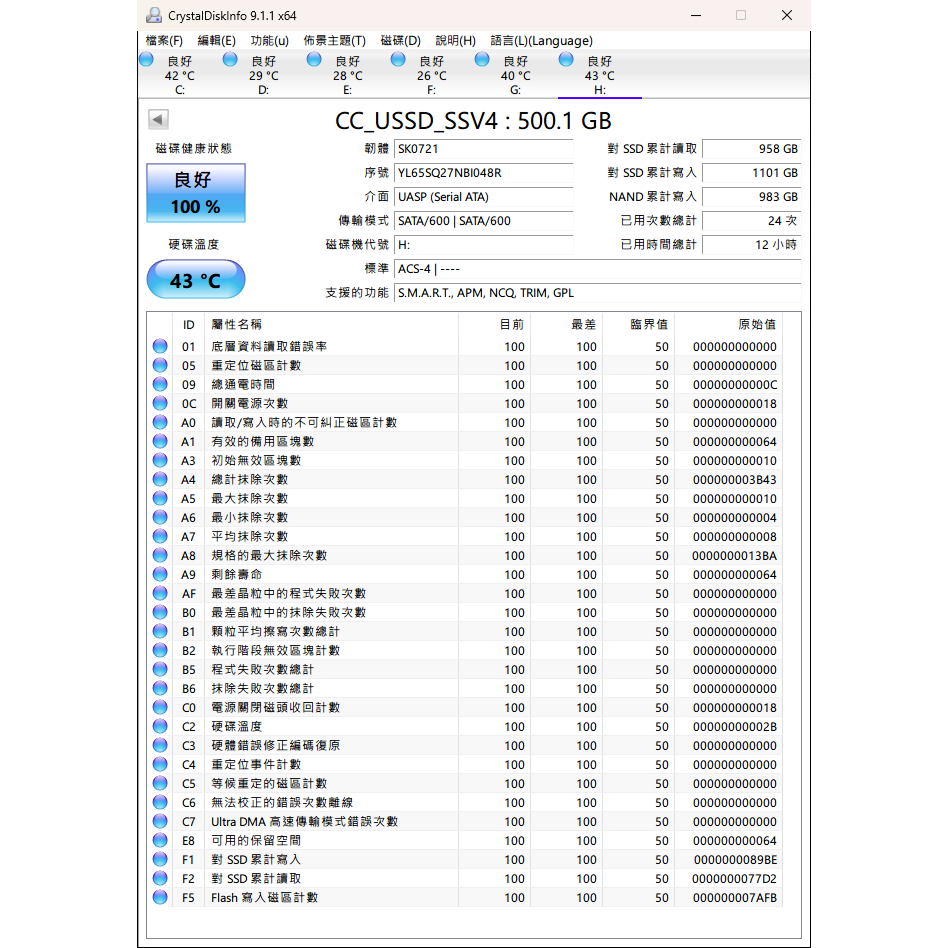The width and height of the screenshot is (948, 948).
Task: Click the blue status dot for attribute 09
Action: pyautogui.click(x=159, y=384)
